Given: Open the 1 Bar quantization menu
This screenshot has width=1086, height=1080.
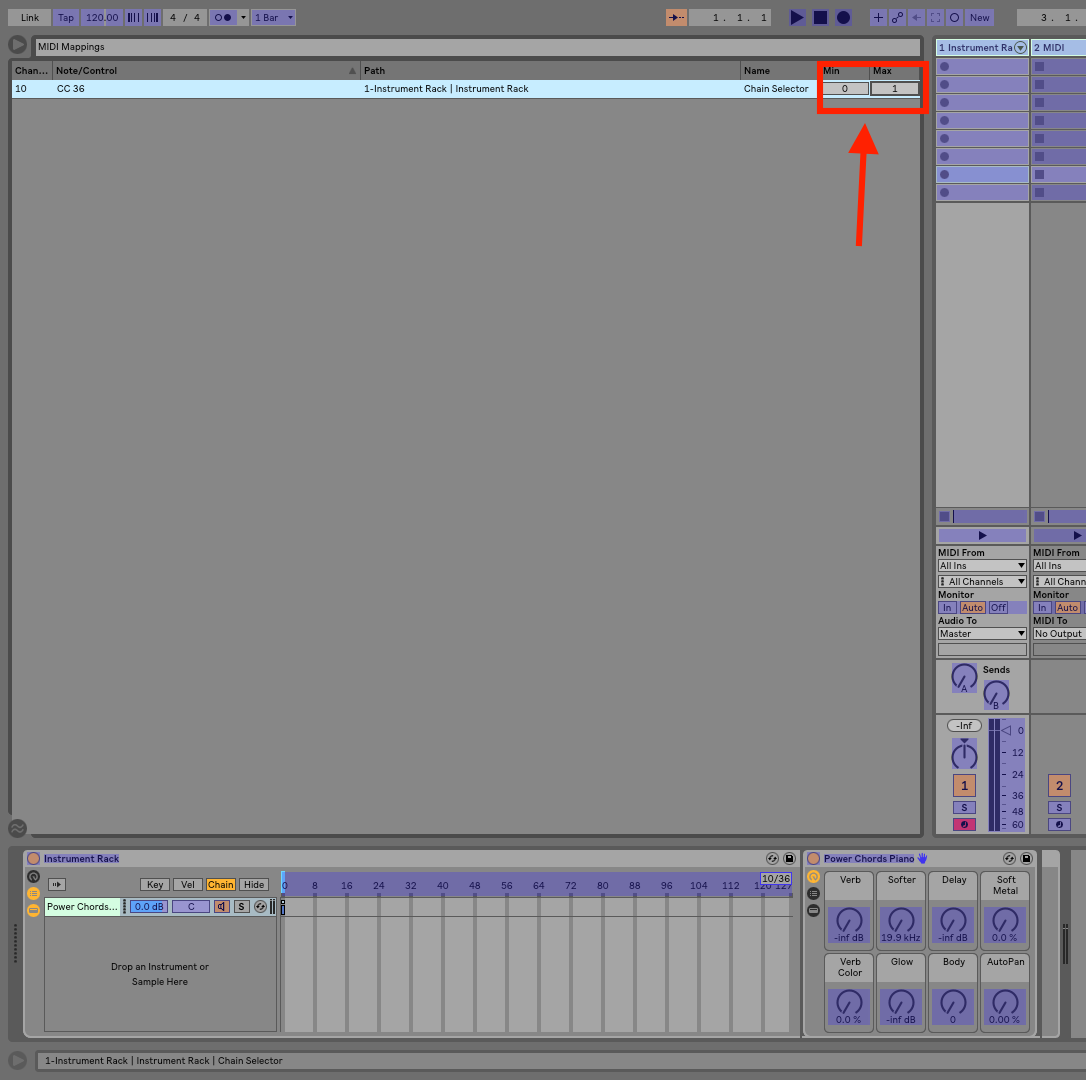Looking at the screenshot, I should click(274, 17).
